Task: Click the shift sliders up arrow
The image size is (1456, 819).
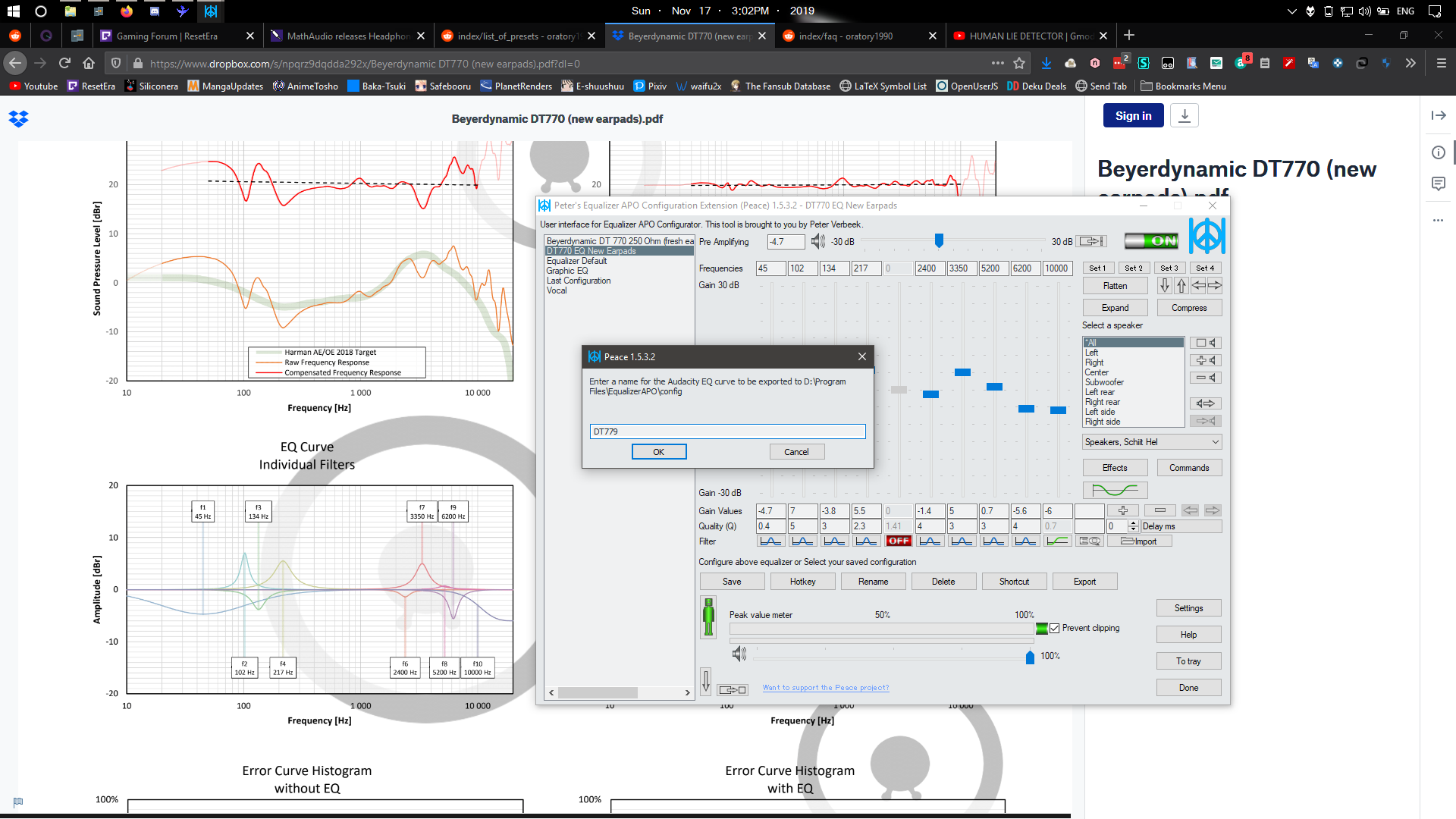Action: pyautogui.click(x=1181, y=286)
